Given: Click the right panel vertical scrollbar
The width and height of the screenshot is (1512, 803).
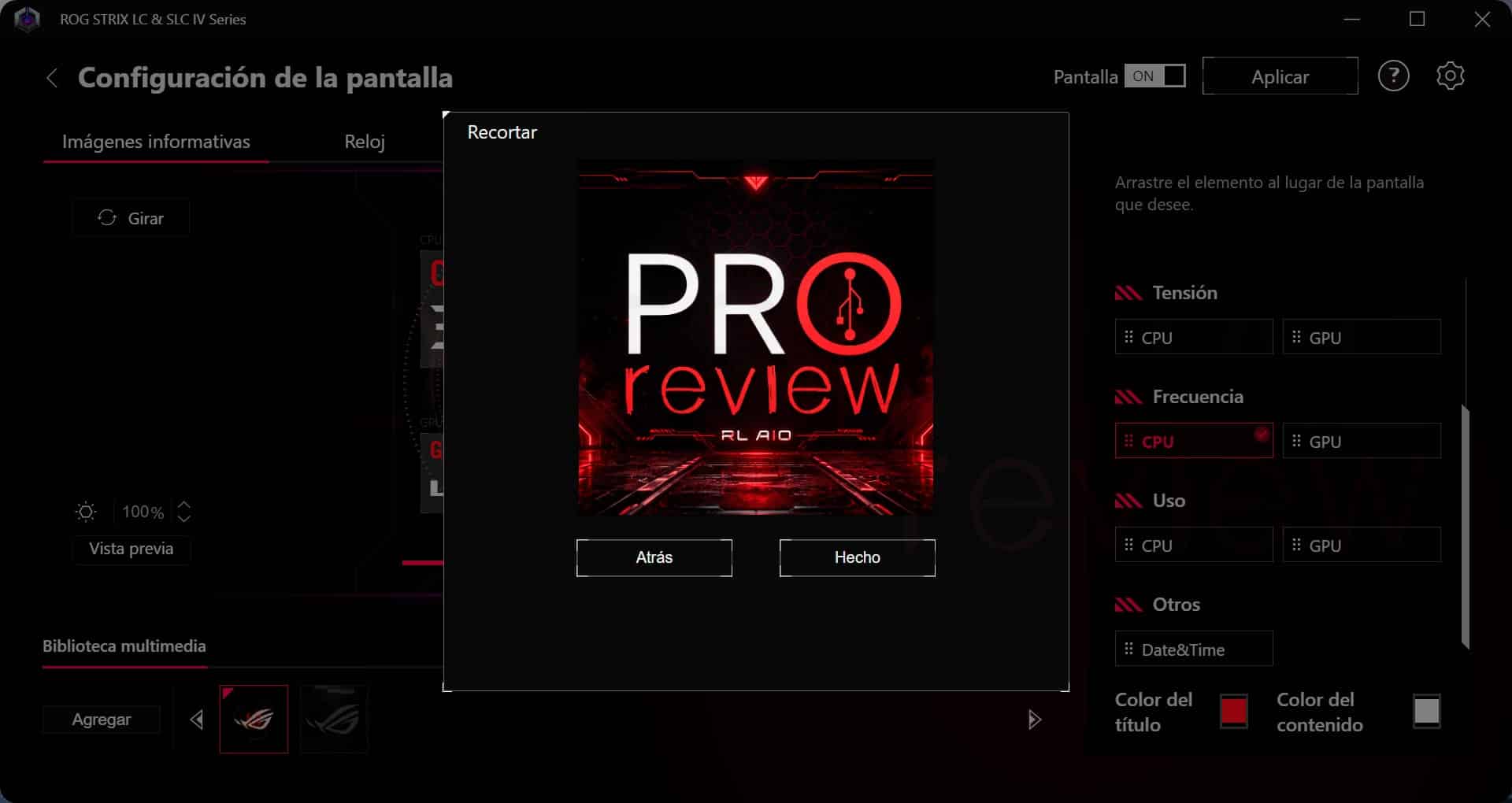Looking at the screenshot, I should pos(1465,526).
